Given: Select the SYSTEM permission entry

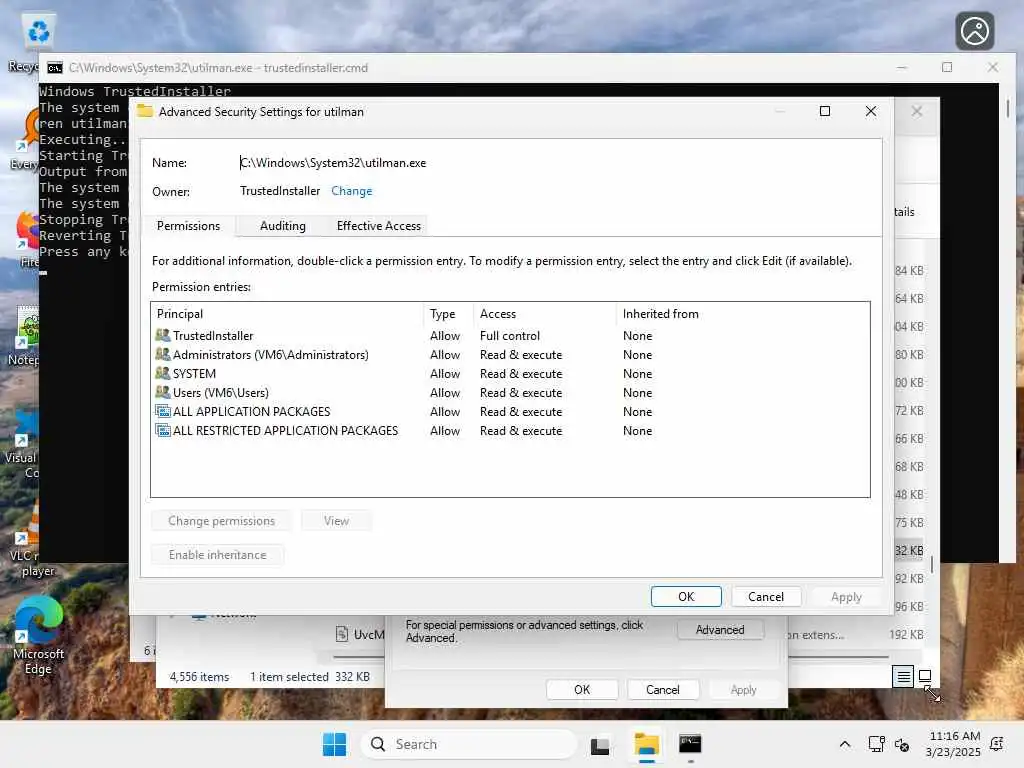Looking at the screenshot, I should coord(509,374).
